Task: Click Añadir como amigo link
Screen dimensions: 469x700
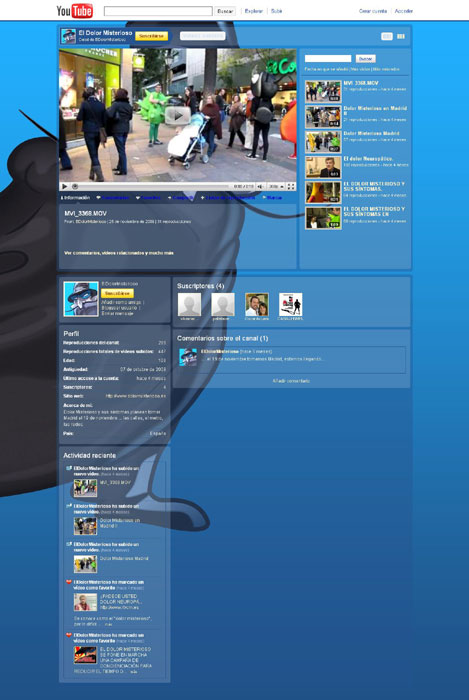Action: click(123, 302)
